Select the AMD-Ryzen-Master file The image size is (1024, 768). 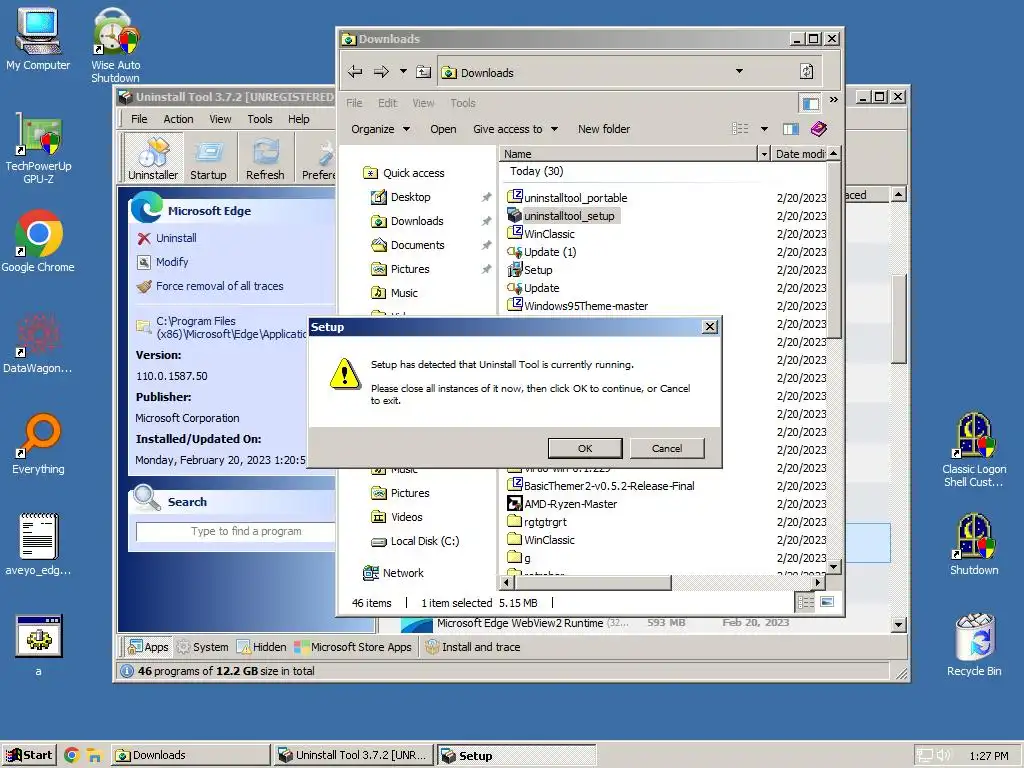pyautogui.click(x=562, y=504)
